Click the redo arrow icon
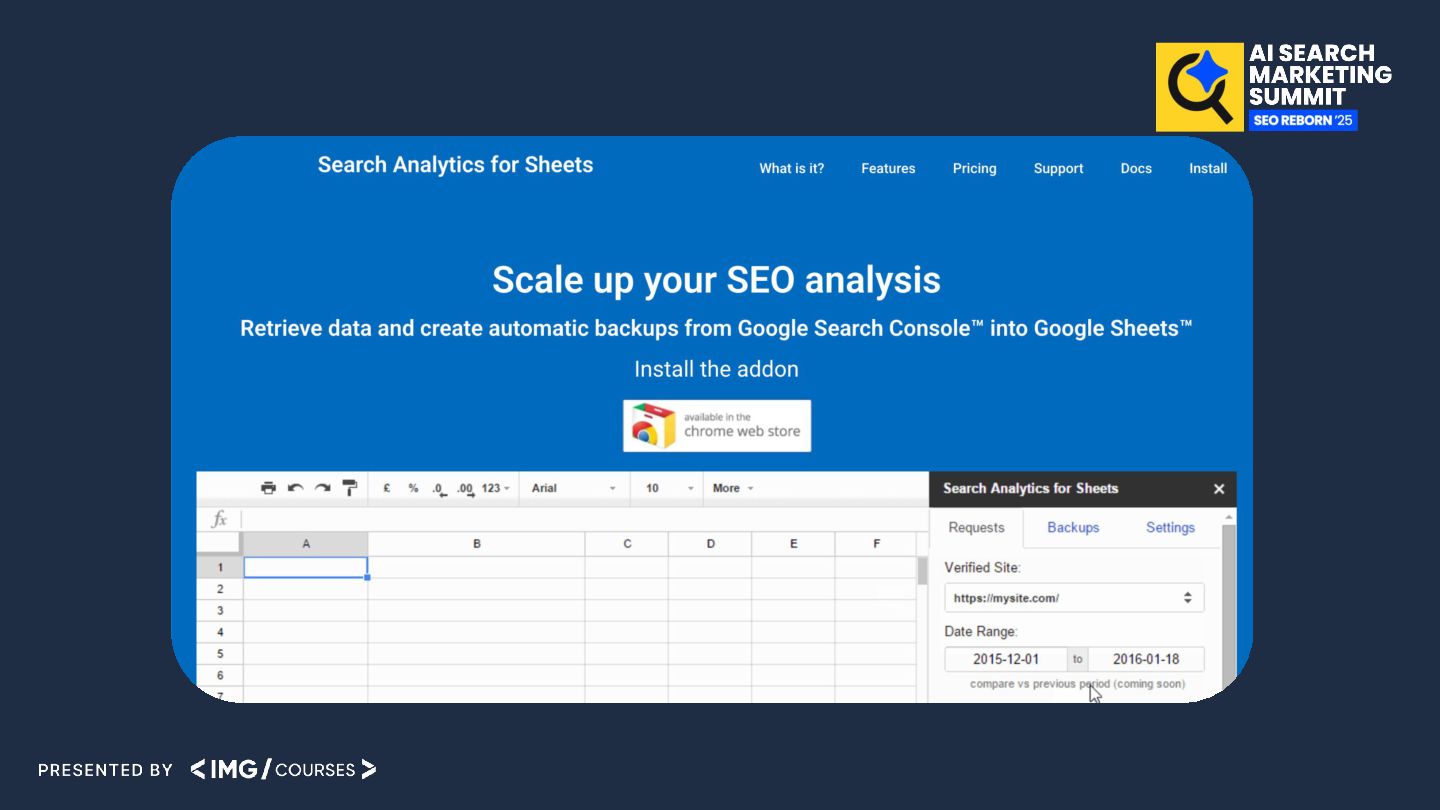Image resolution: width=1440 pixels, height=810 pixels. coord(322,488)
